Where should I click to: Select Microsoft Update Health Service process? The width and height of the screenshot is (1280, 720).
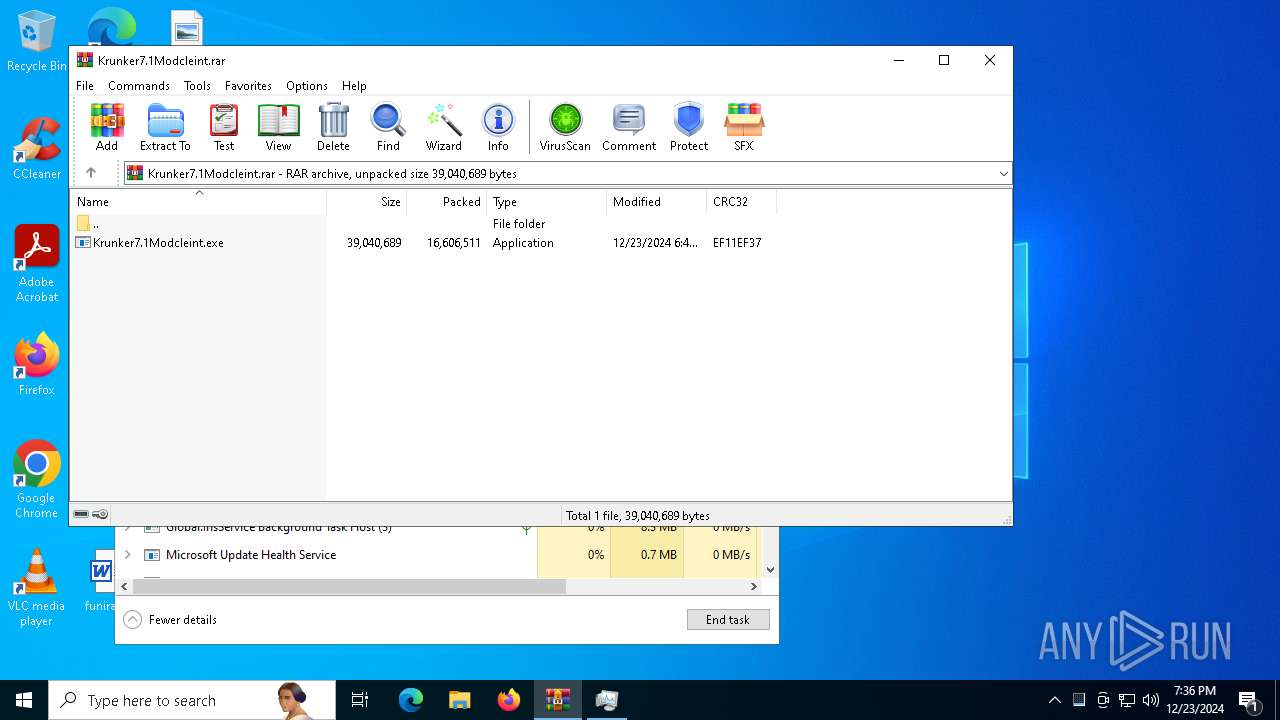[251, 555]
